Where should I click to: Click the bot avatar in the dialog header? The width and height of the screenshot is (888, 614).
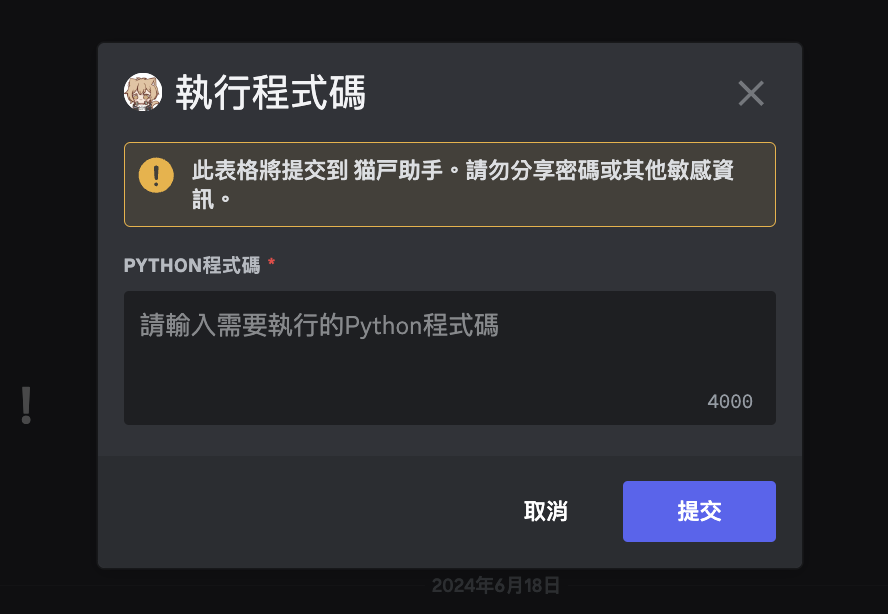(145, 93)
